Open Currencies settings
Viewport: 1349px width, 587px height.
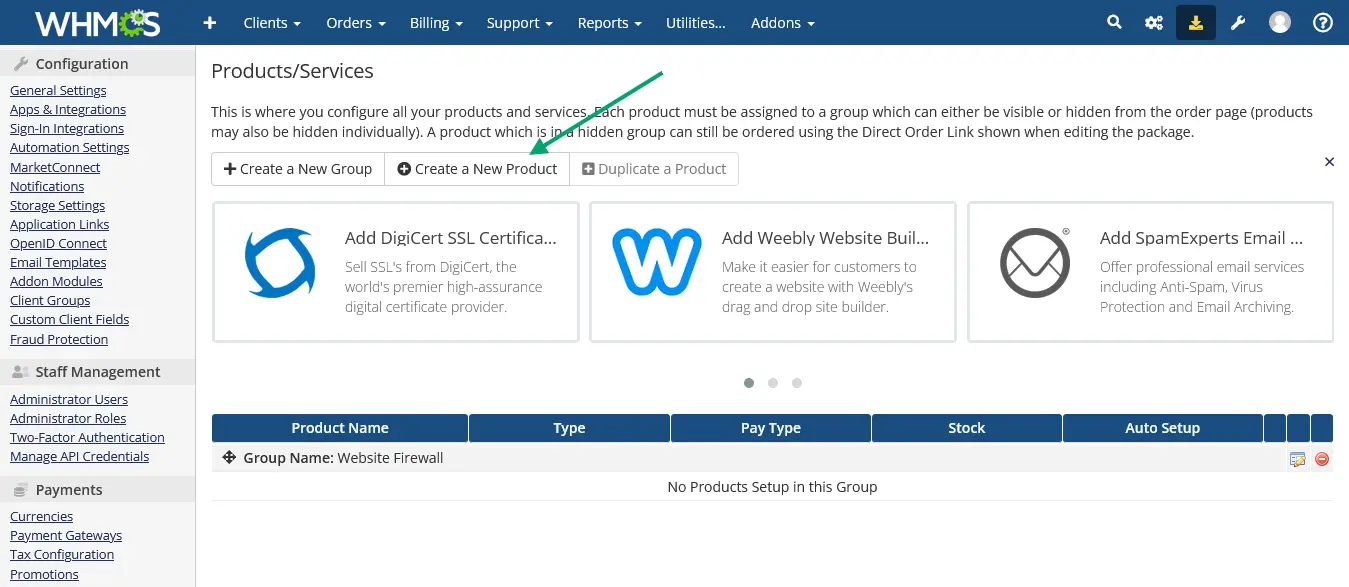[41, 516]
